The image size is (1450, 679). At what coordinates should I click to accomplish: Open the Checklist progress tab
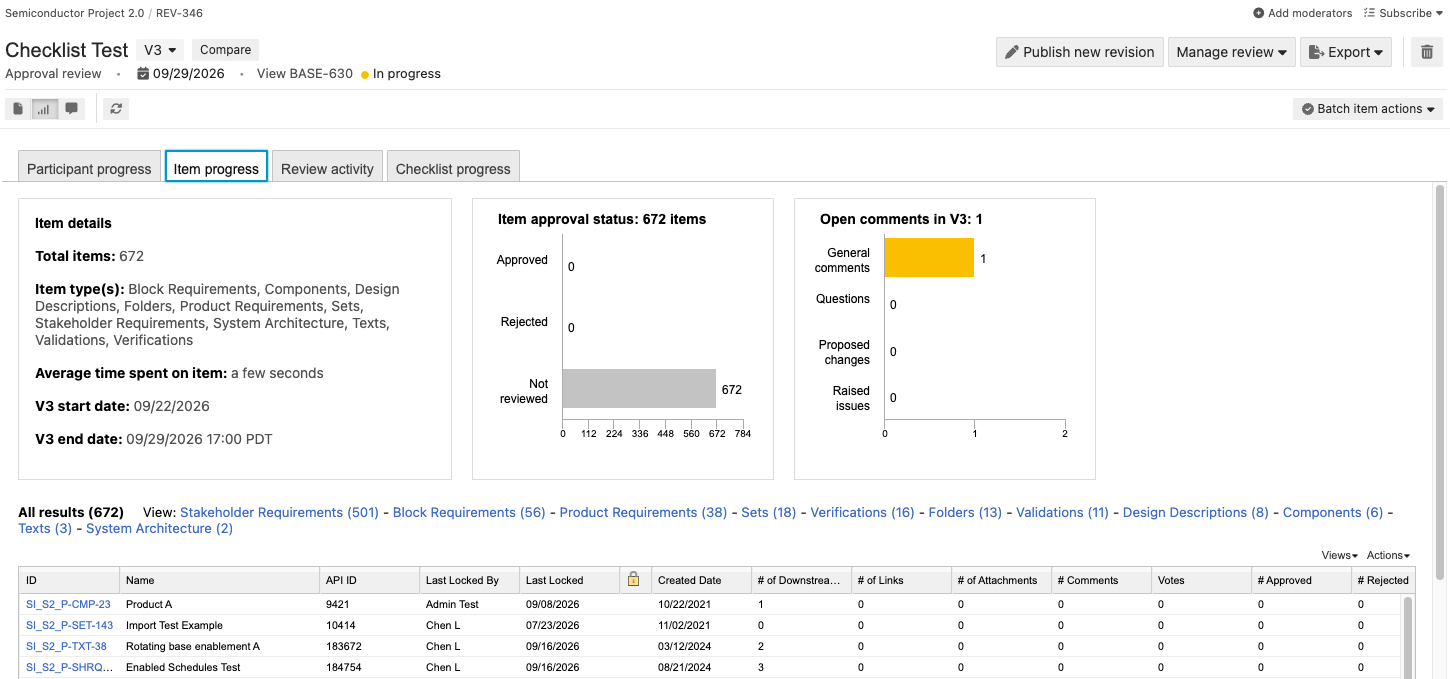[x=453, y=168]
